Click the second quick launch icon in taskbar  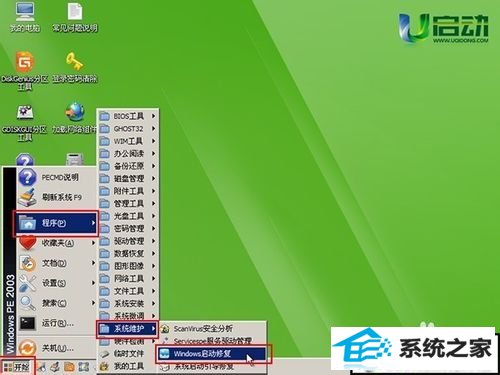[x=55, y=367]
